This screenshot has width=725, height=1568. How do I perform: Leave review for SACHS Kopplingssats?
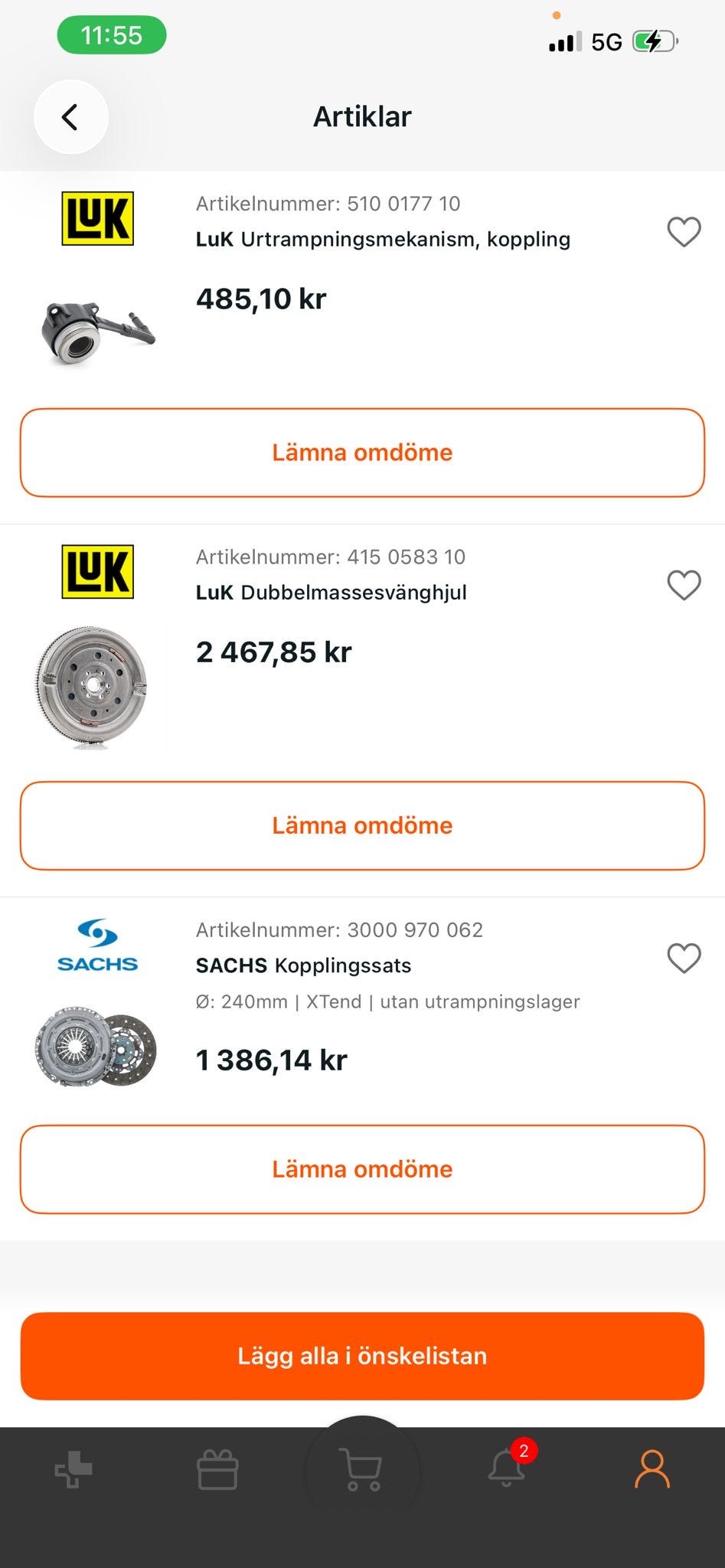pyautogui.click(x=362, y=1169)
